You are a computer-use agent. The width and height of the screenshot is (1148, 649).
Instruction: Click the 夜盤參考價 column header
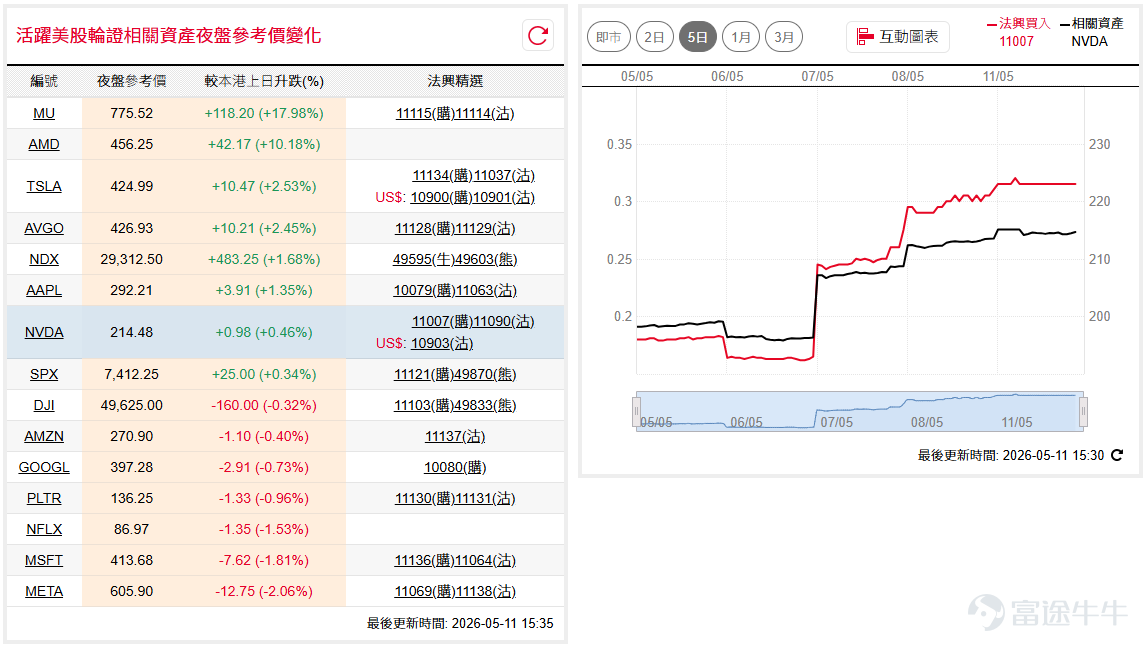tap(132, 81)
